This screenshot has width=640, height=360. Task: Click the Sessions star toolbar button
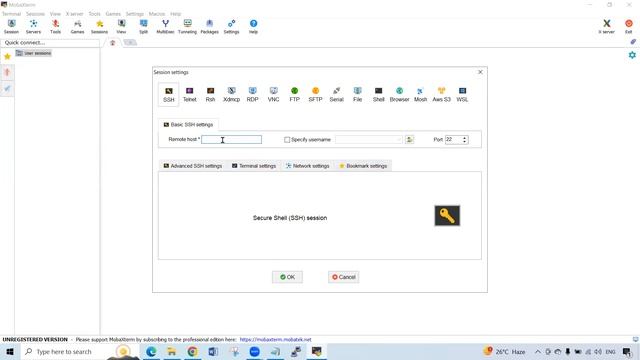point(99,27)
